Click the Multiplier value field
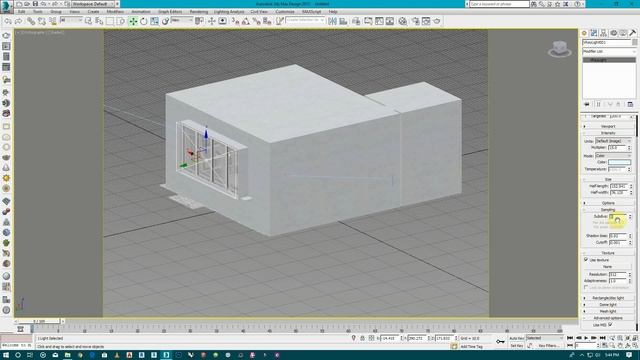This screenshot has height=360, width=640. 617,147
